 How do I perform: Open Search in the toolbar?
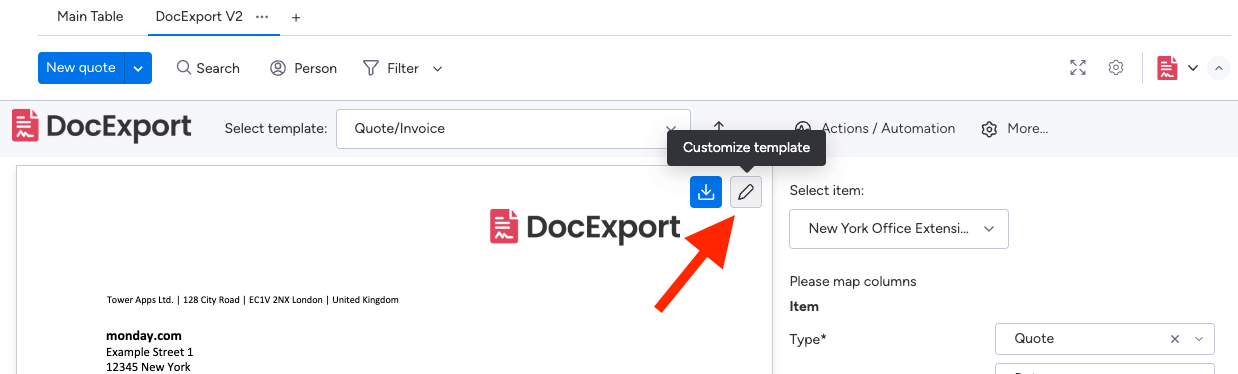coord(208,68)
